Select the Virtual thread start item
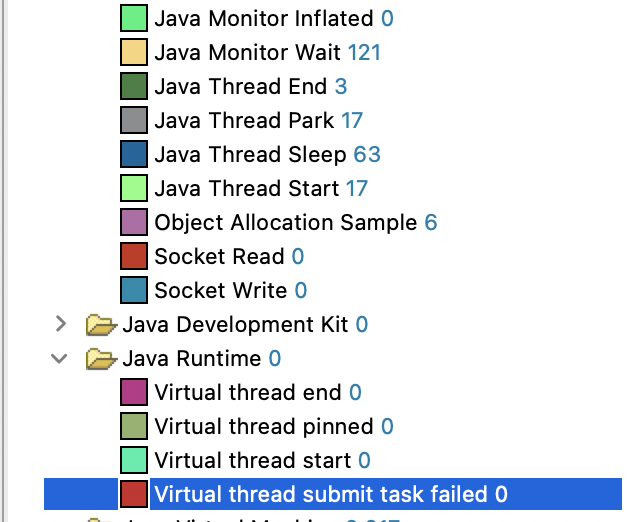Image resolution: width=628 pixels, height=522 pixels. pyautogui.click(x=262, y=460)
